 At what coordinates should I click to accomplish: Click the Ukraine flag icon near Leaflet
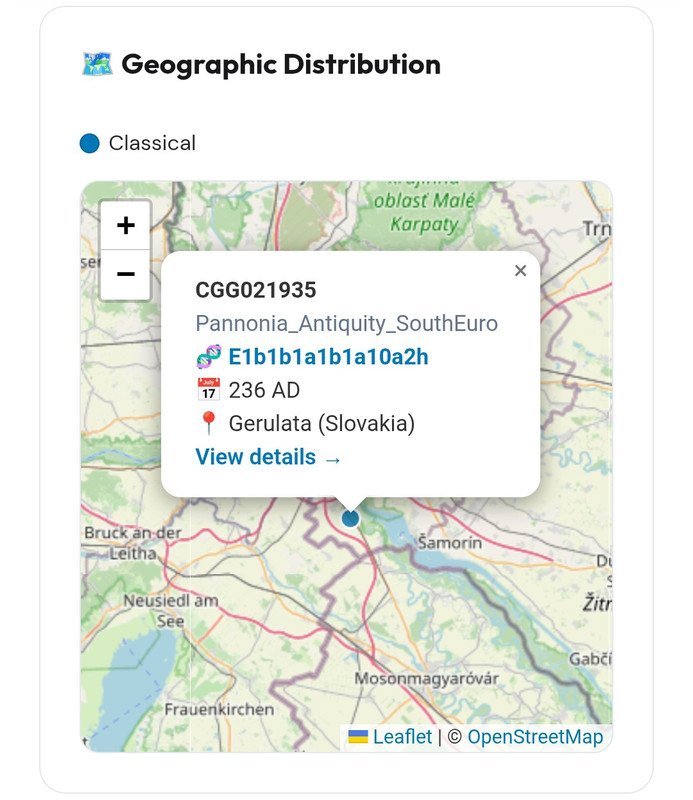click(x=358, y=737)
